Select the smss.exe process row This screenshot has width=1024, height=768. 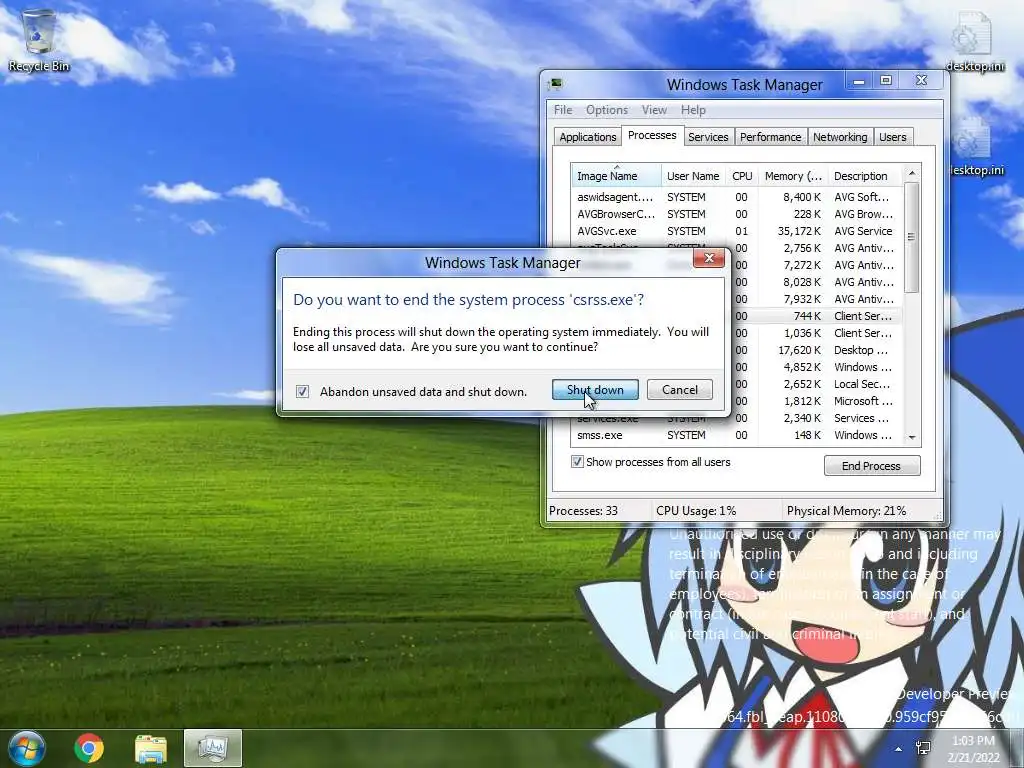point(737,435)
